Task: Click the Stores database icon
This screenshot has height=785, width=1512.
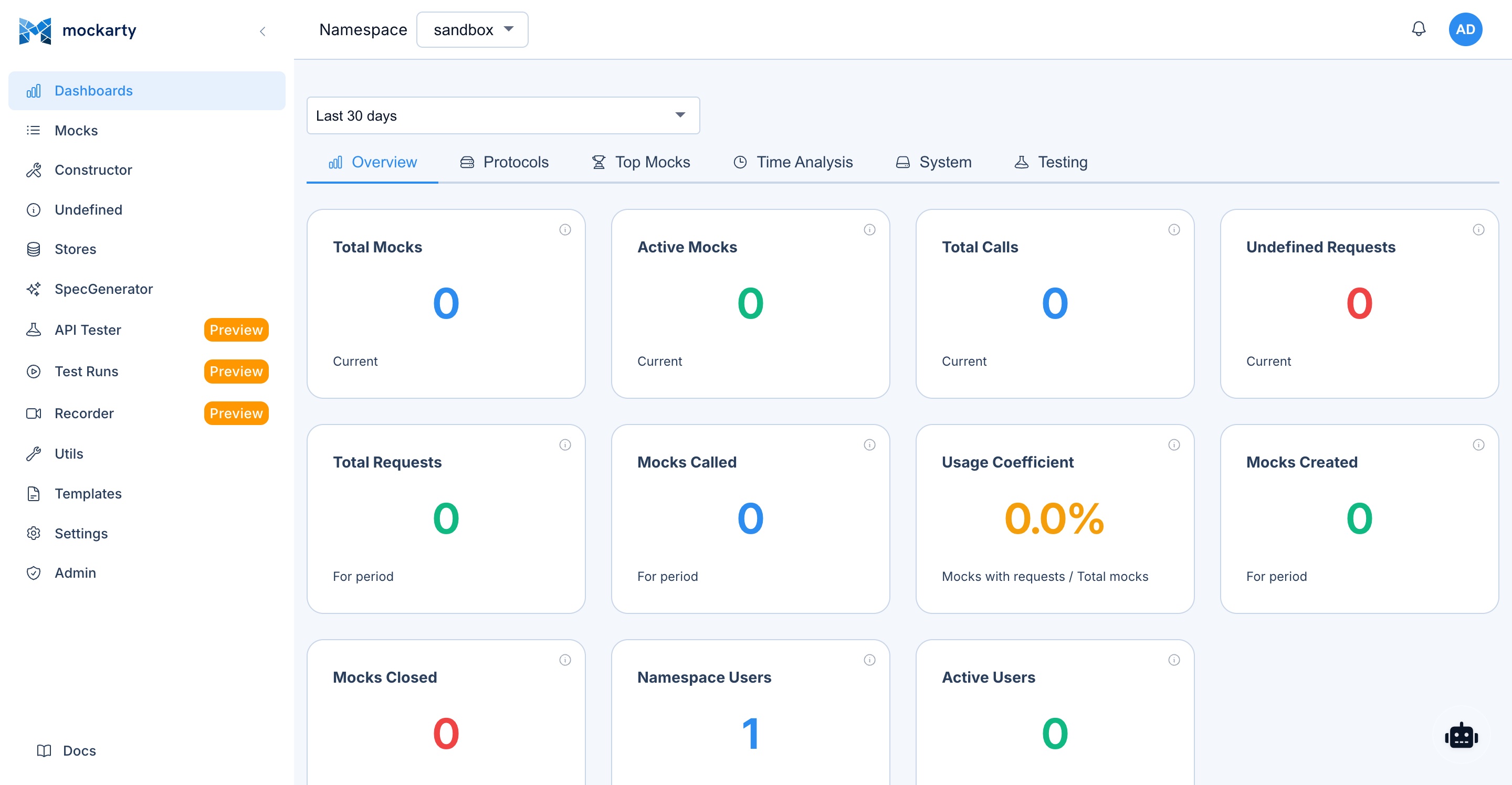Action: pyautogui.click(x=34, y=249)
